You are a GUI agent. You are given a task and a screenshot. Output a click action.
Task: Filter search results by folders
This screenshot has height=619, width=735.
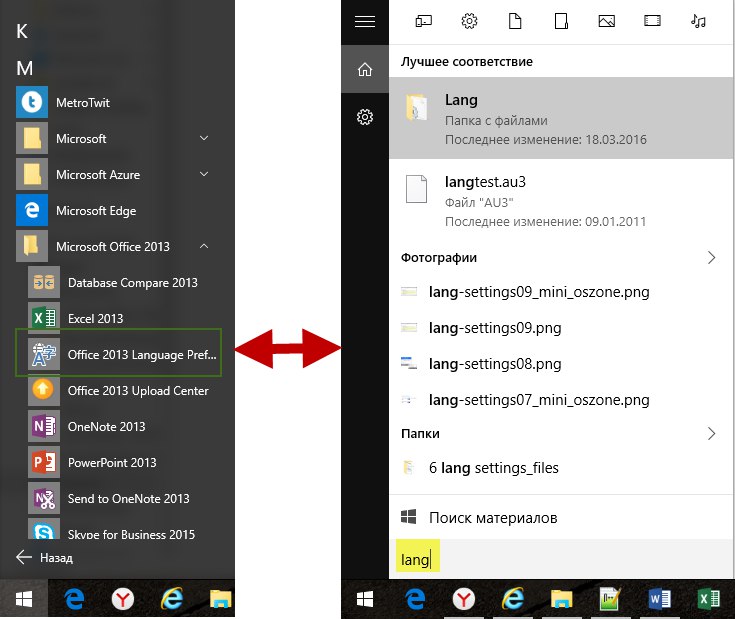click(x=561, y=21)
